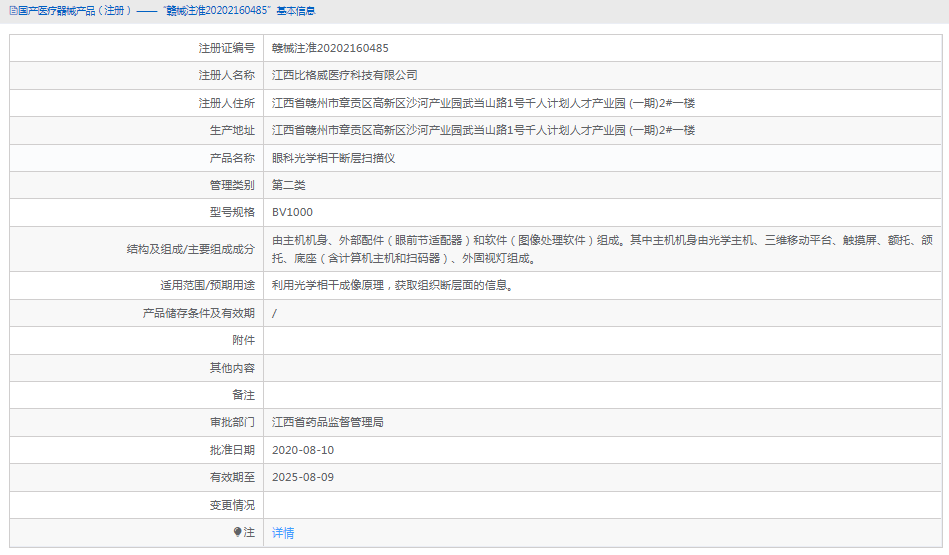Click the 注册人住所 row label
949x555 pixels.
pyautogui.click(x=226, y=103)
